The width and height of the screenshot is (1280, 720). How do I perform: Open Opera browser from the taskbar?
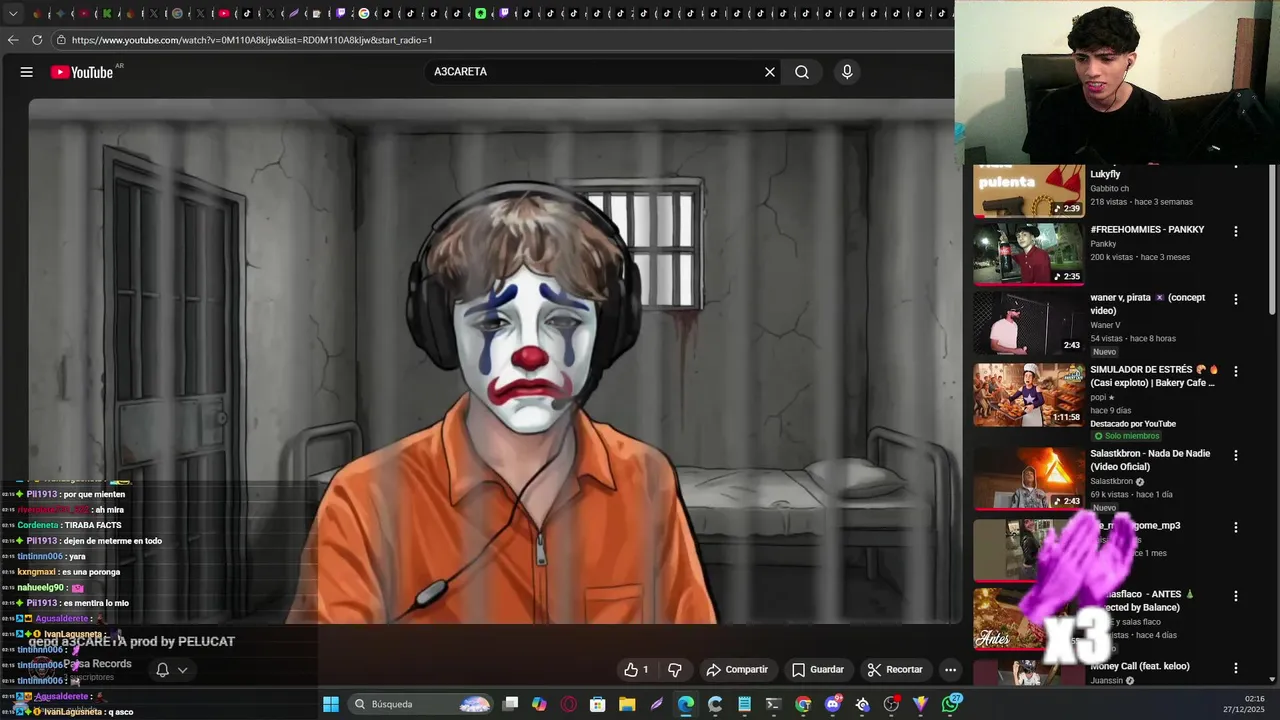[x=569, y=704]
